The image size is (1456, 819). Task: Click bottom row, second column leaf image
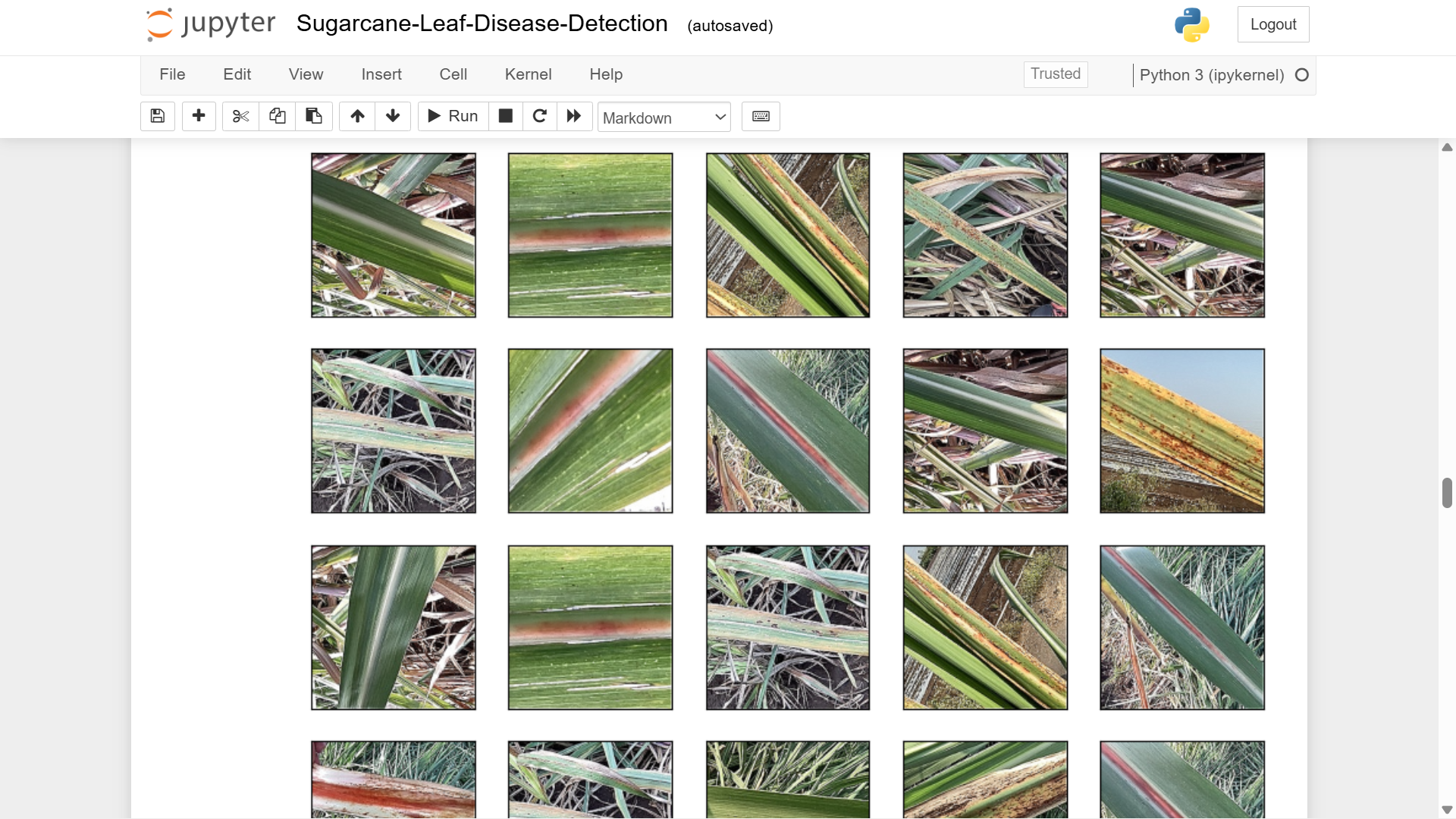[590, 780]
